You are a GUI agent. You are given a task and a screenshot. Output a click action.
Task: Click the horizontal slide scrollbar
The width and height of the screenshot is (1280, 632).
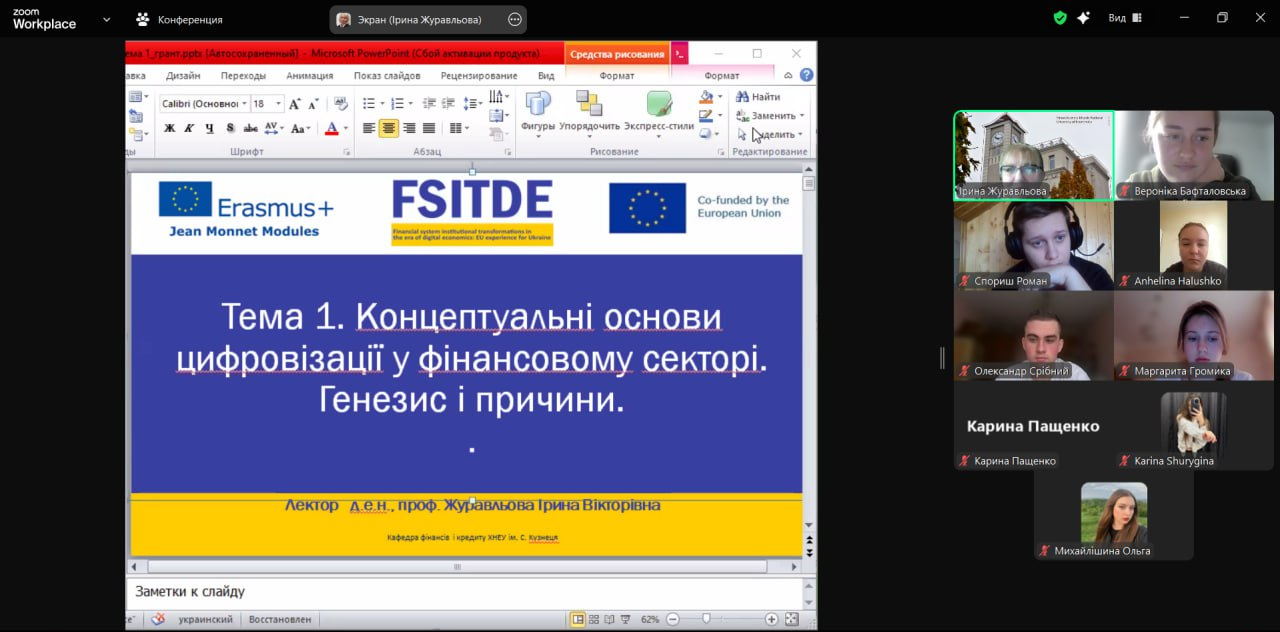(458, 566)
